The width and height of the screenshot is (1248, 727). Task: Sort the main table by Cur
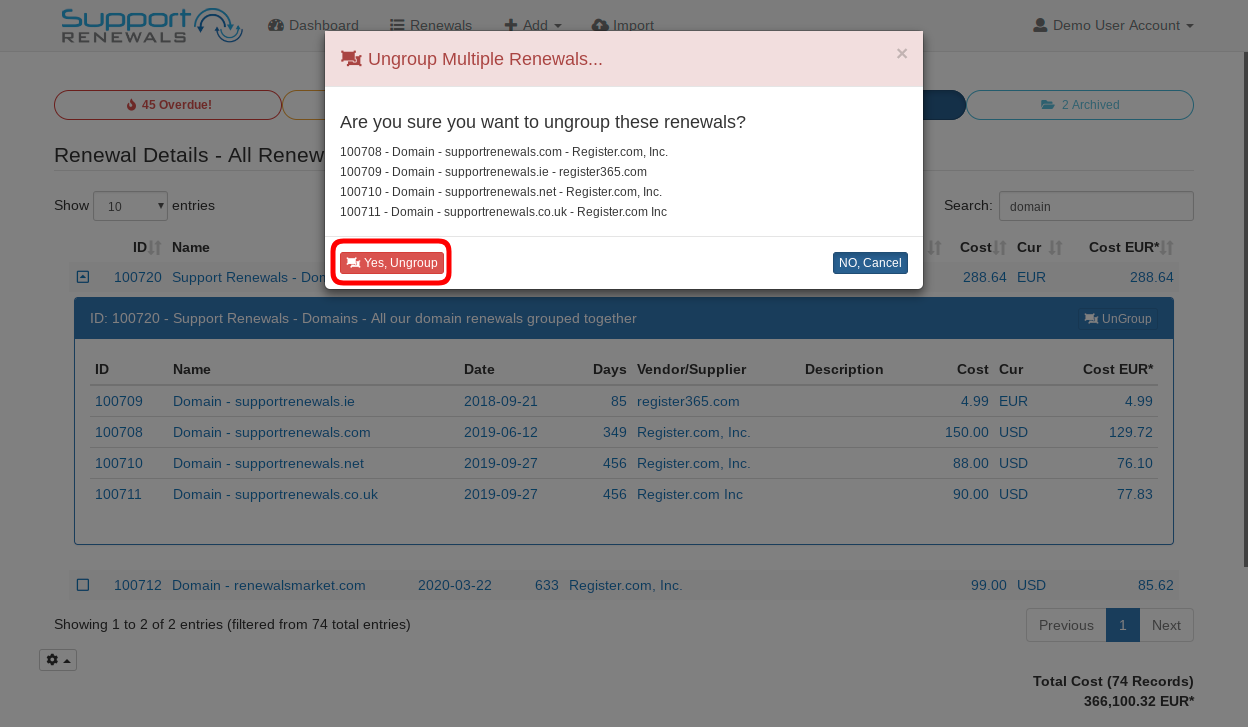(x=1039, y=247)
